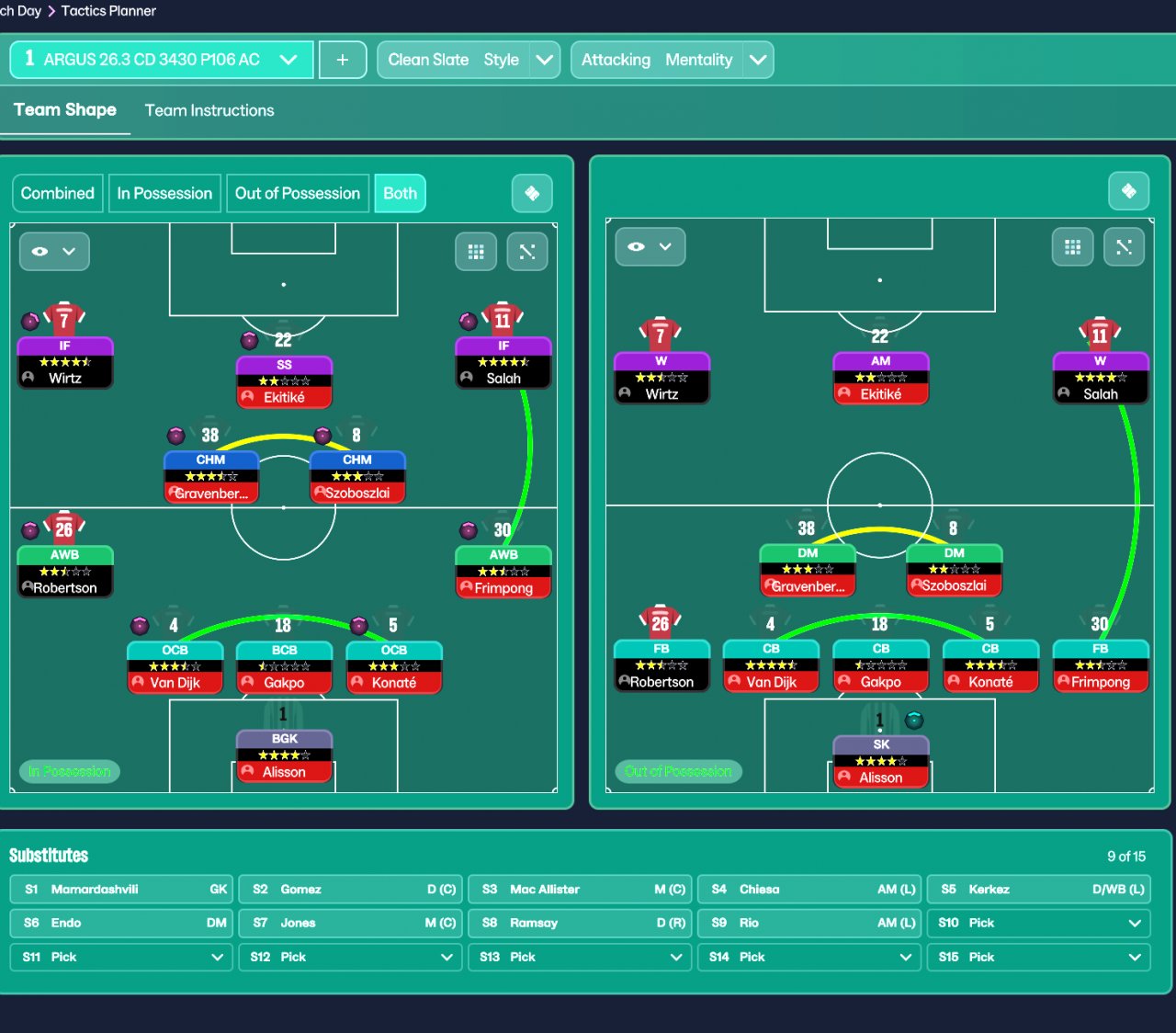Screen dimensions: 1176x1033
Task: Open Alisson's BGK role card
Action: pos(284,755)
